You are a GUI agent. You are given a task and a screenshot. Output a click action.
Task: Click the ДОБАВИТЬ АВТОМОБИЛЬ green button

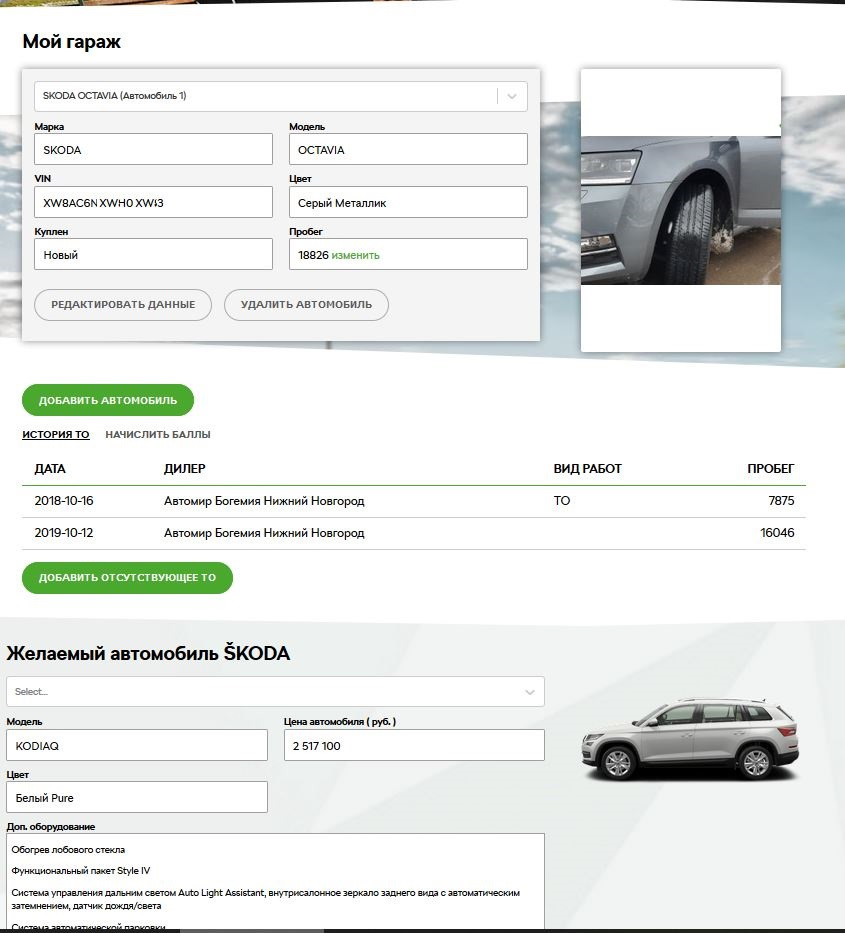click(108, 400)
